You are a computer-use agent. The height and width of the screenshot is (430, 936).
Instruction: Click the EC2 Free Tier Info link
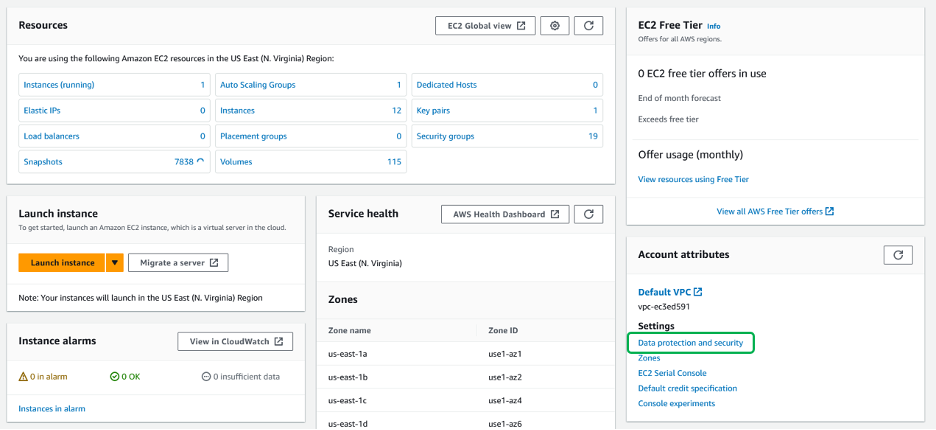[714, 26]
